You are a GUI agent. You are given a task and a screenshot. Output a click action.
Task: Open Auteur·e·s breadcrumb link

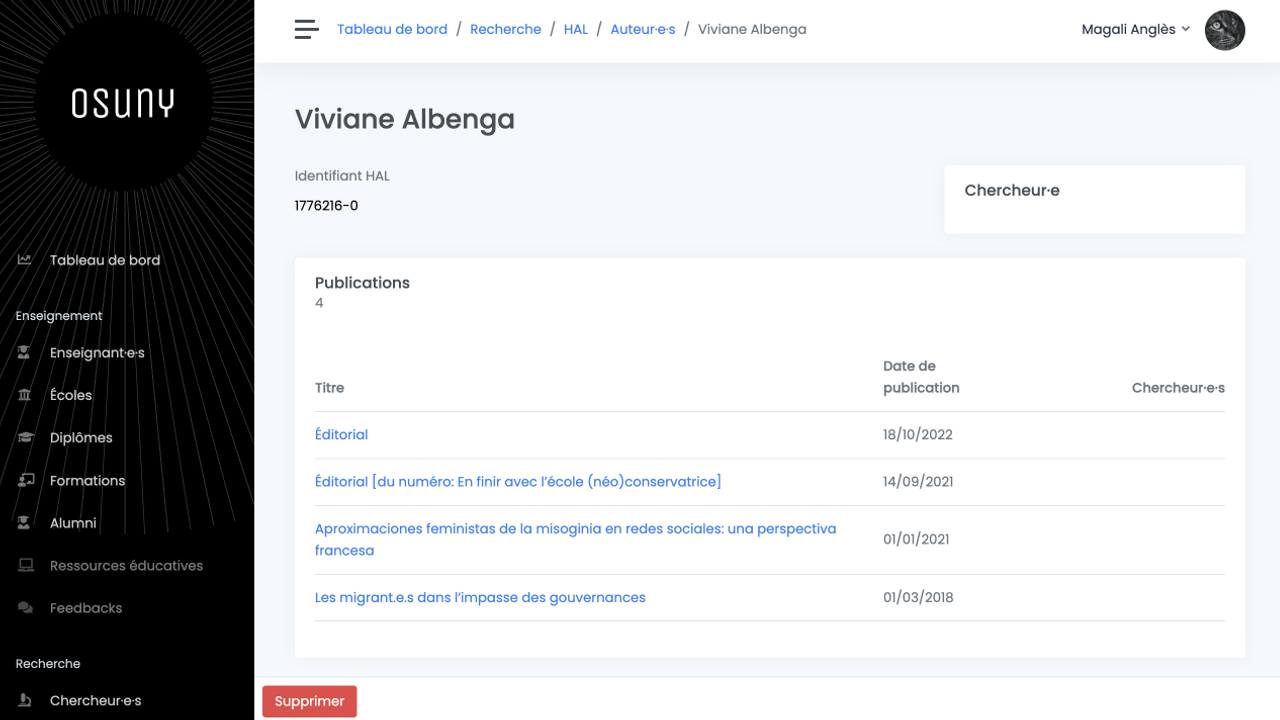(x=643, y=30)
